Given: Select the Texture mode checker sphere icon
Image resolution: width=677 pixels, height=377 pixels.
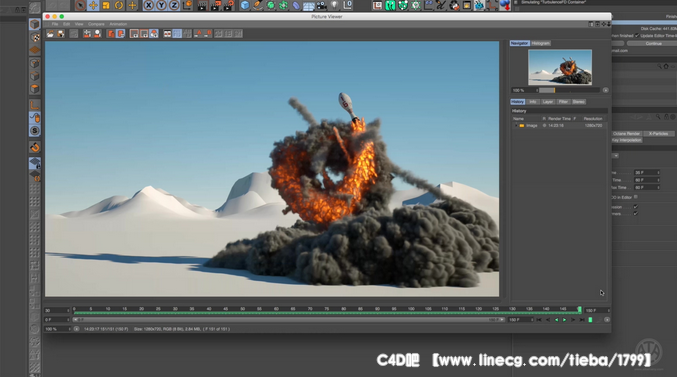Looking at the screenshot, I should pos(35,38).
